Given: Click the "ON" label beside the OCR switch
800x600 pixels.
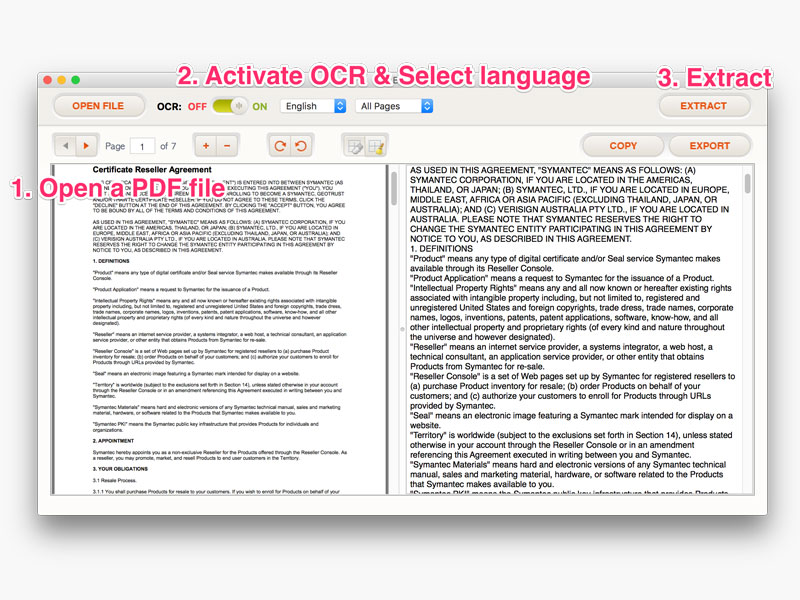Looking at the screenshot, I should click(x=260, y=107).
